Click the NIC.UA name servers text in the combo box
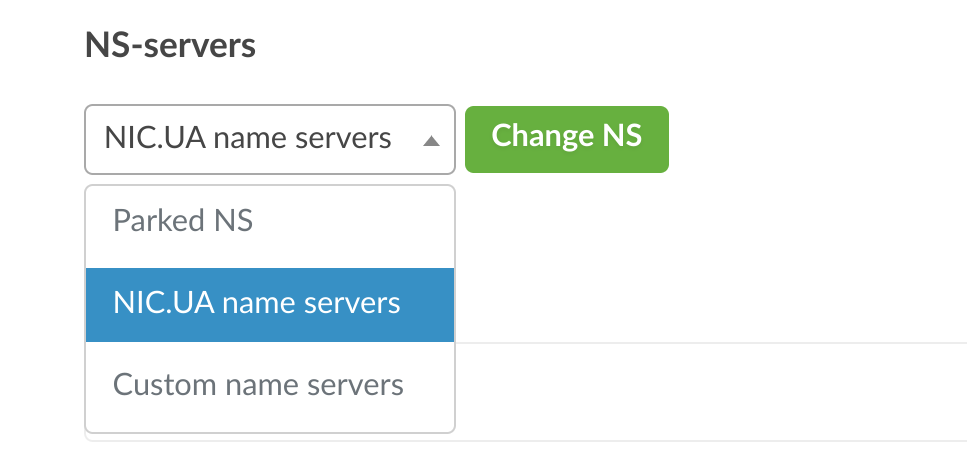The image size is (967, 476). coord(248,139)
